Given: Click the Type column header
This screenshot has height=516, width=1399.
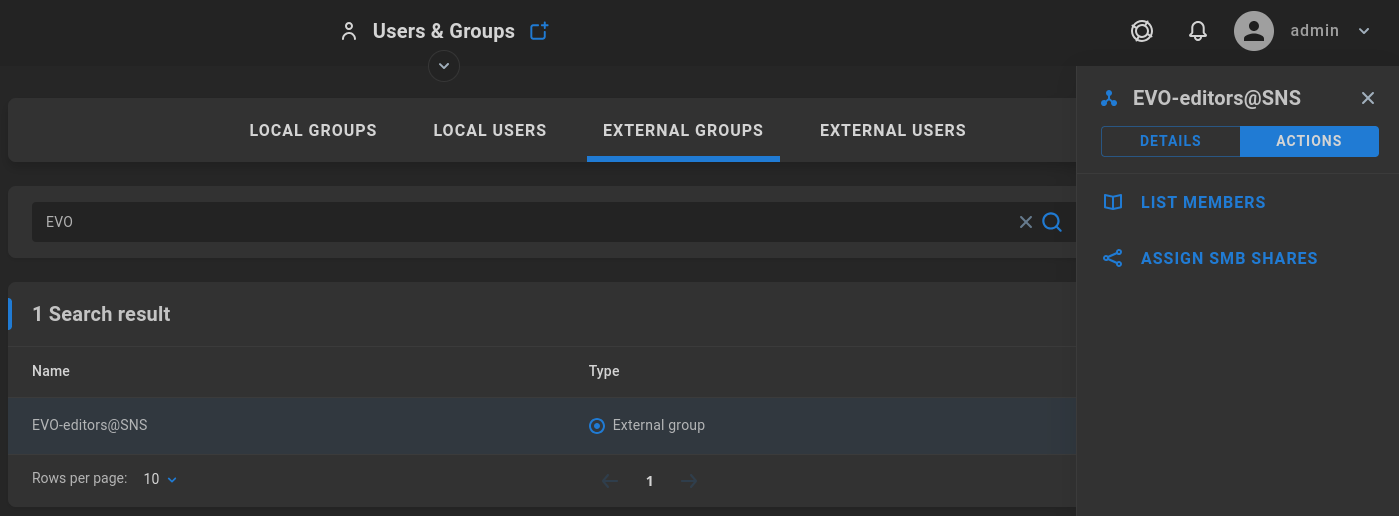Looking at the screenshot, I should pos(604,371).
